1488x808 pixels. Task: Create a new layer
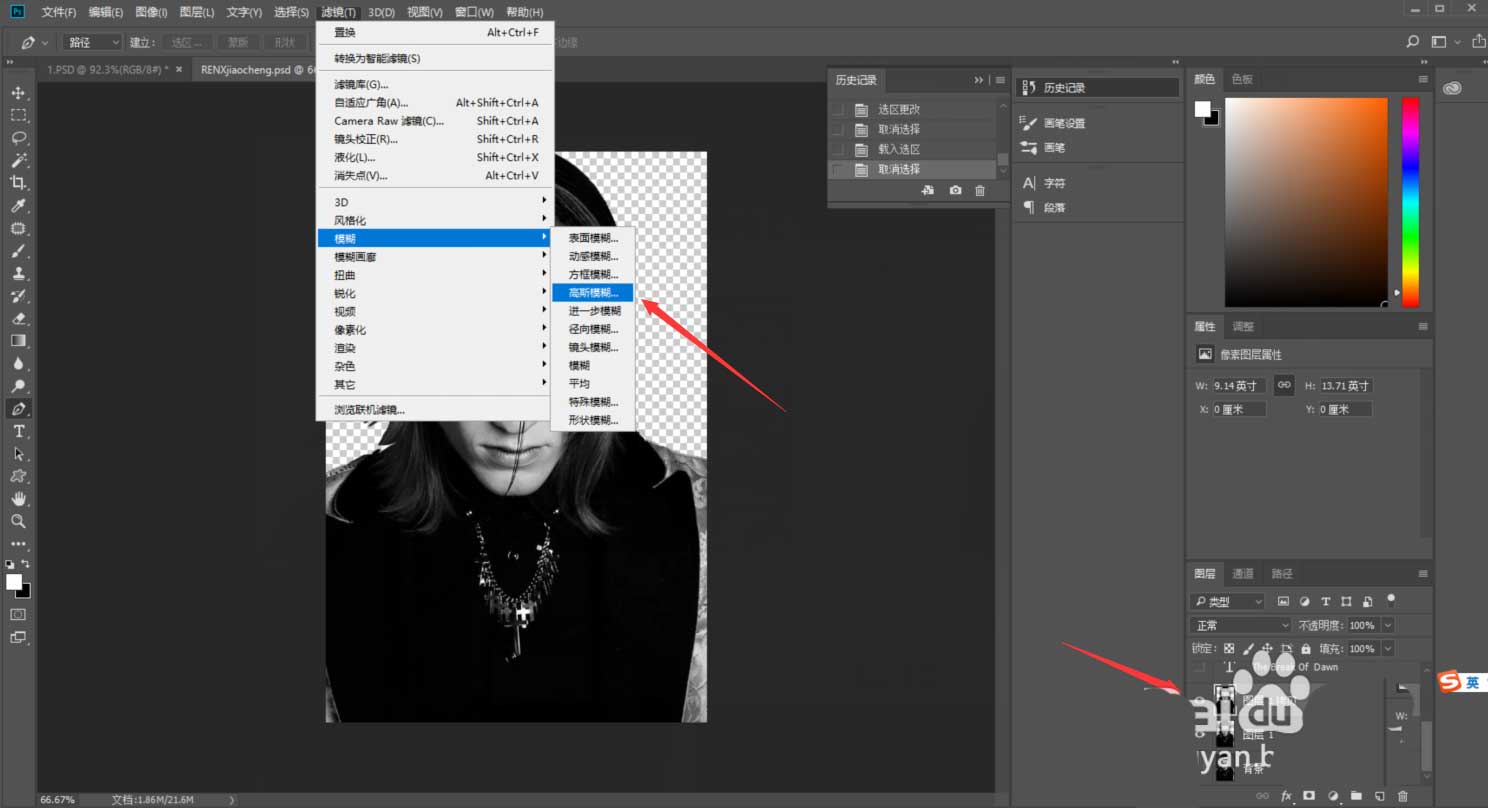pyautogui.click(x=1379, y=796)
